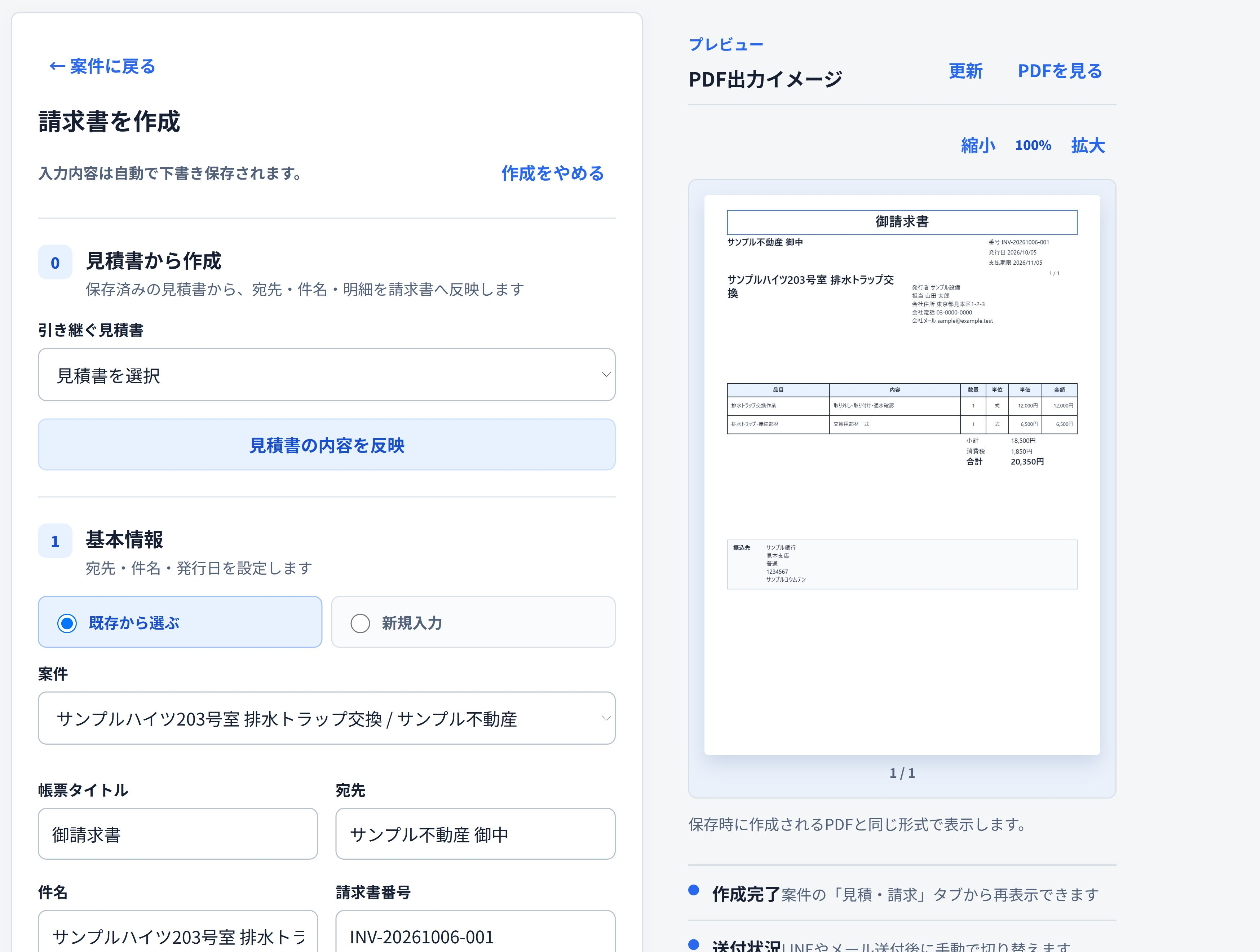The image size is (1260, 952).
Task: Click the 1 / 1 page indicator text
Action: (x=902, y=773)
